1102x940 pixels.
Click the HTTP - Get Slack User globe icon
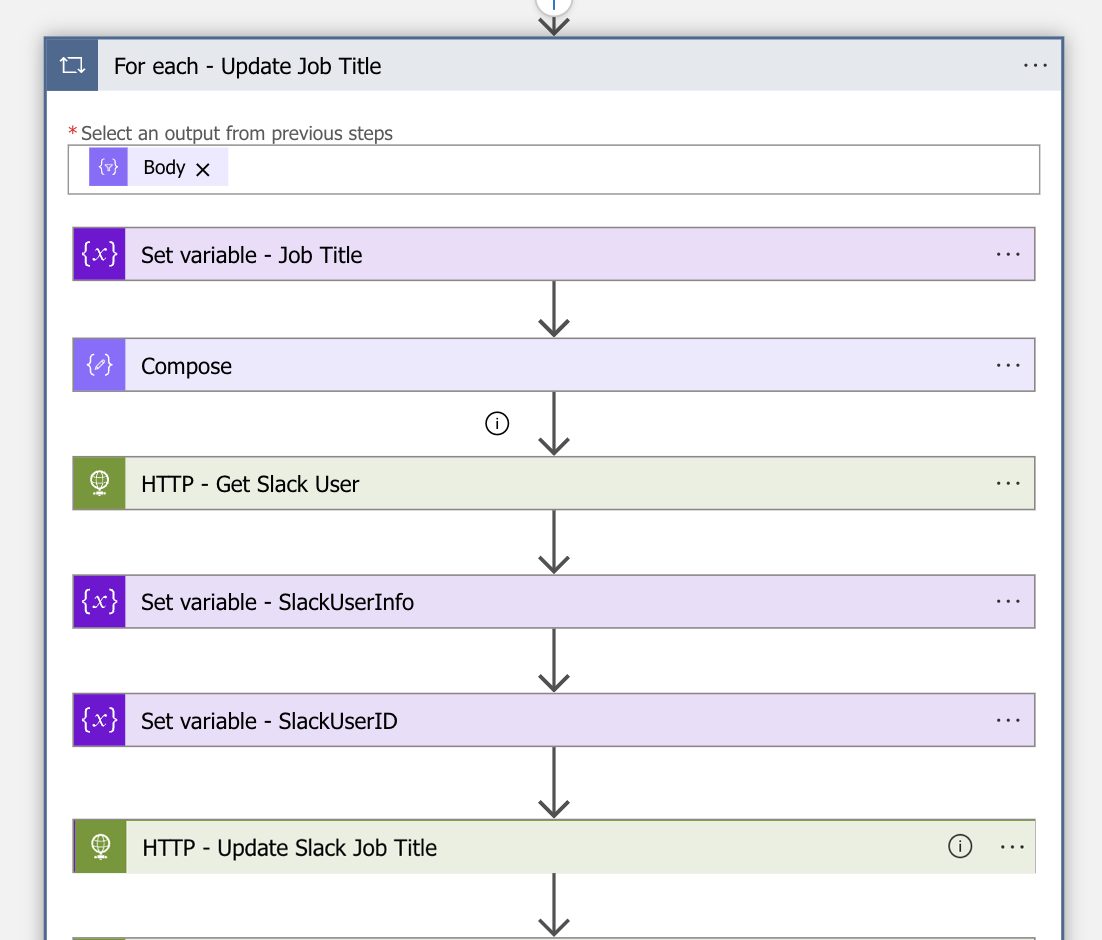(99, 483)
